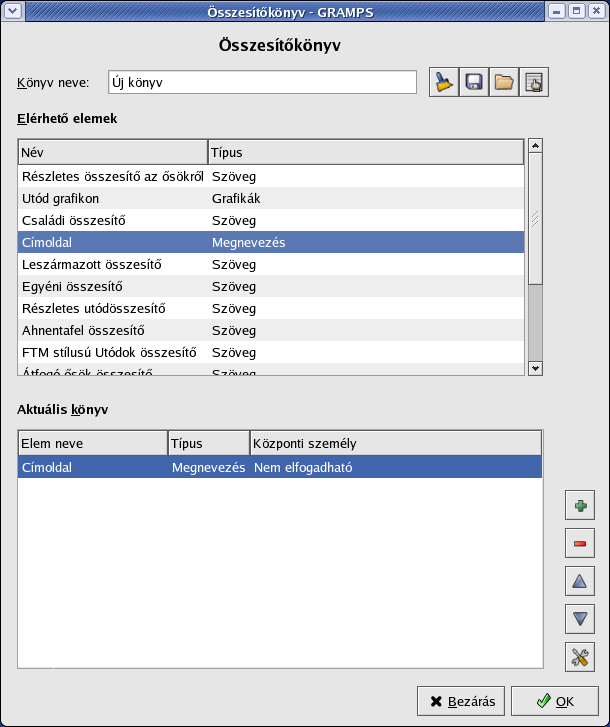
Task: Open a saved book via folder icon
Action: pos(504,83)
